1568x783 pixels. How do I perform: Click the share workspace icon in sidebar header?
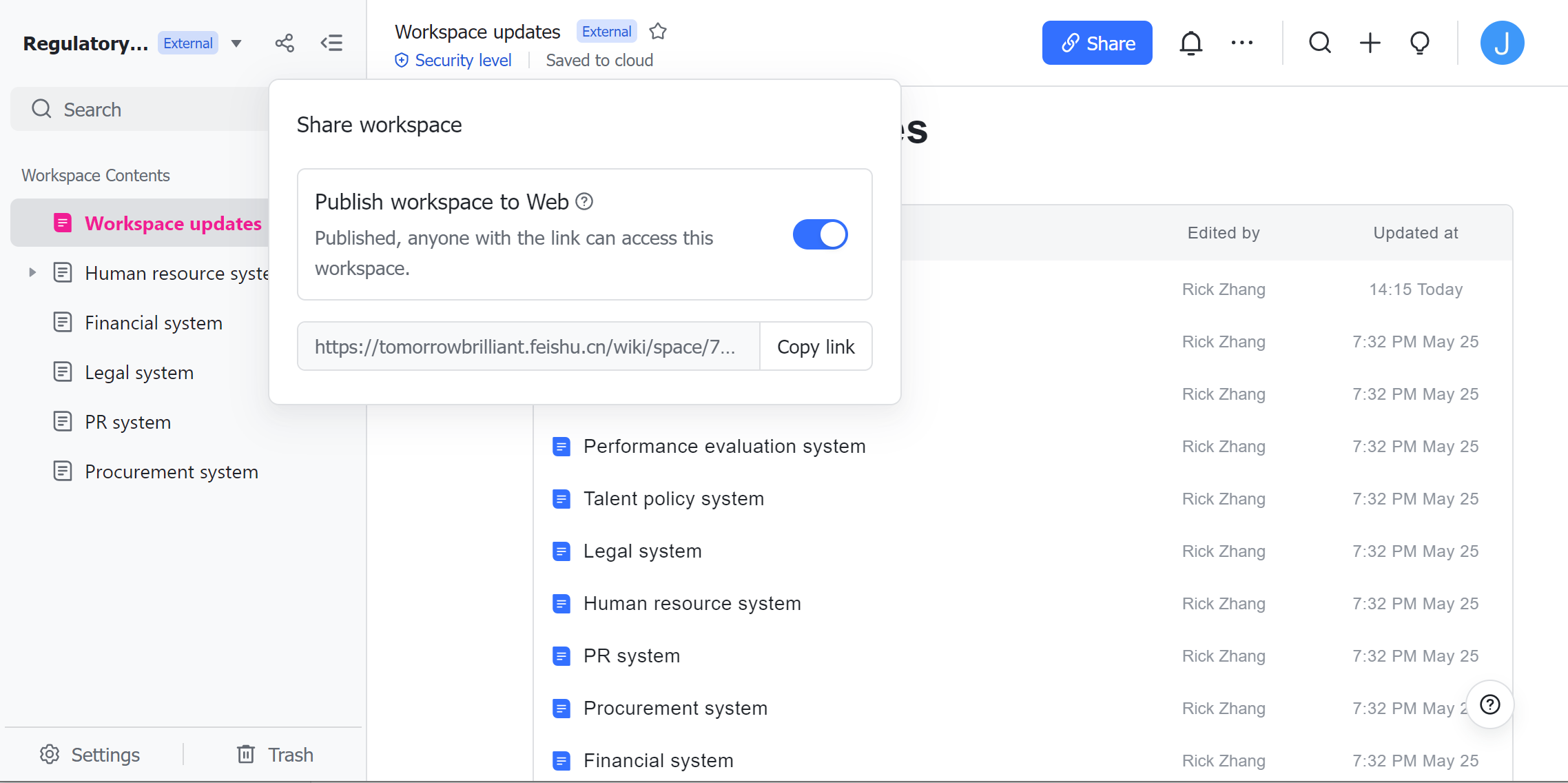tap(285, 43)
